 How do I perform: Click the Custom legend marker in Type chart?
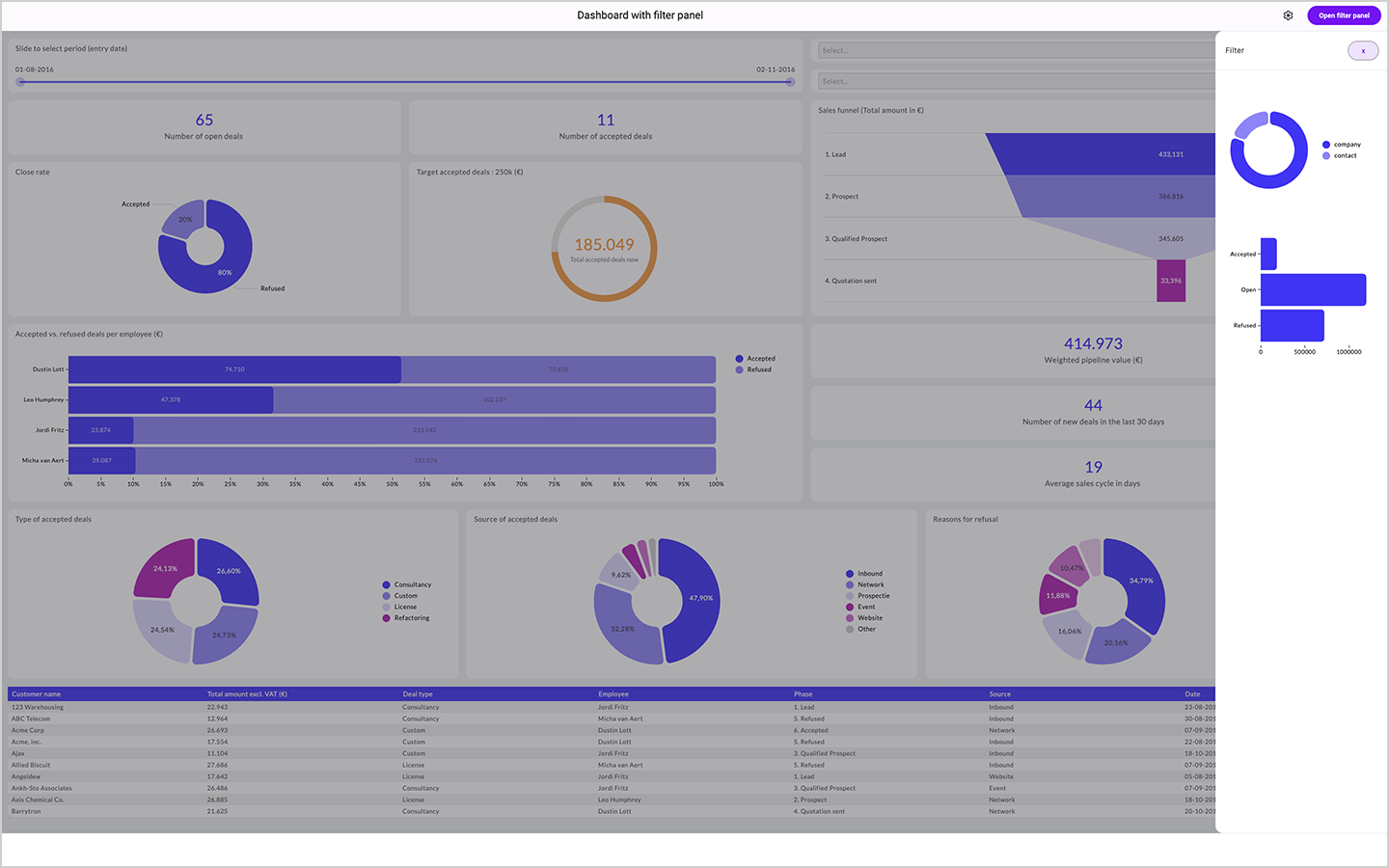pyautogui.click(x=385, y=595)
